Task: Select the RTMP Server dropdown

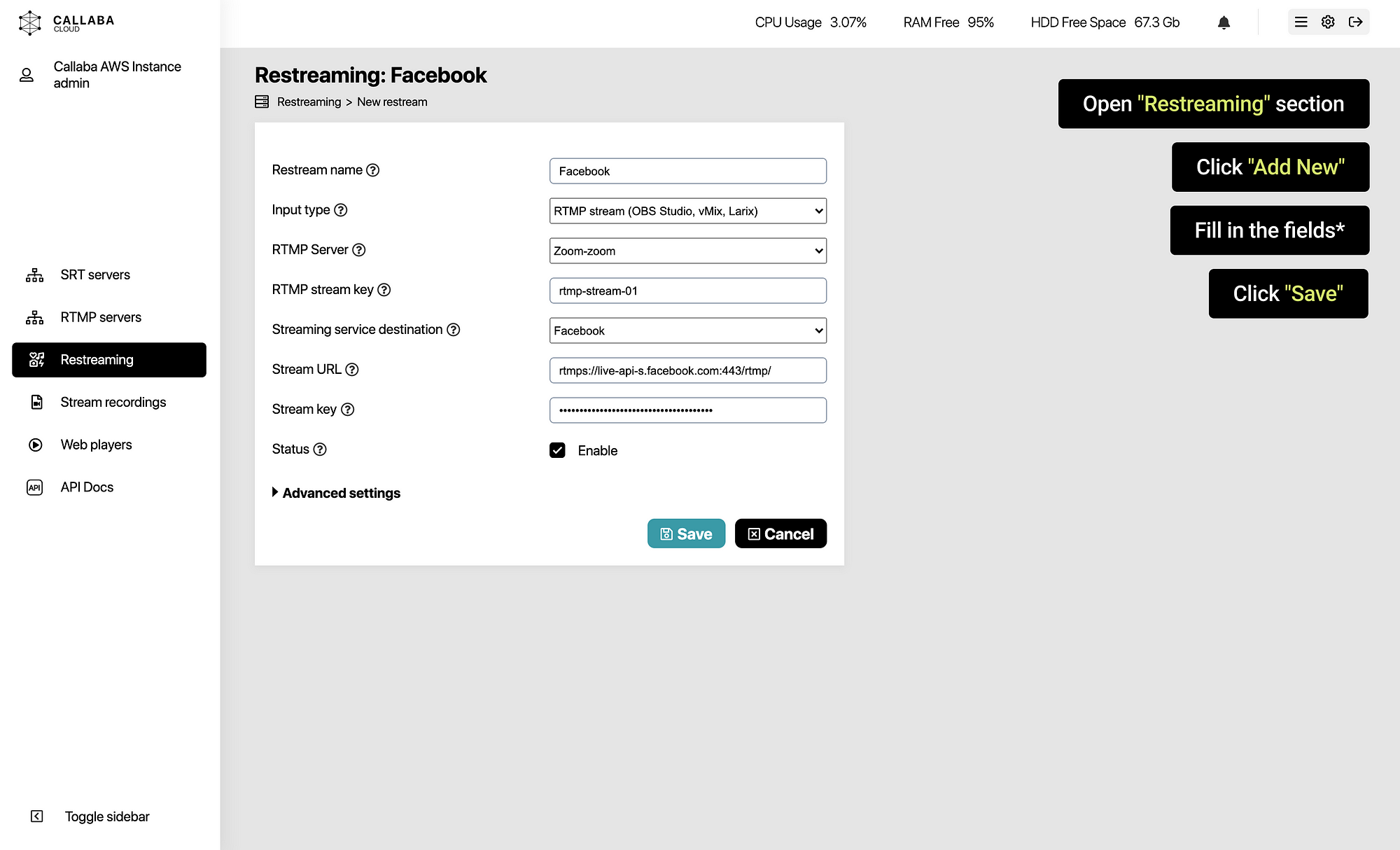Action: (688, 250)
